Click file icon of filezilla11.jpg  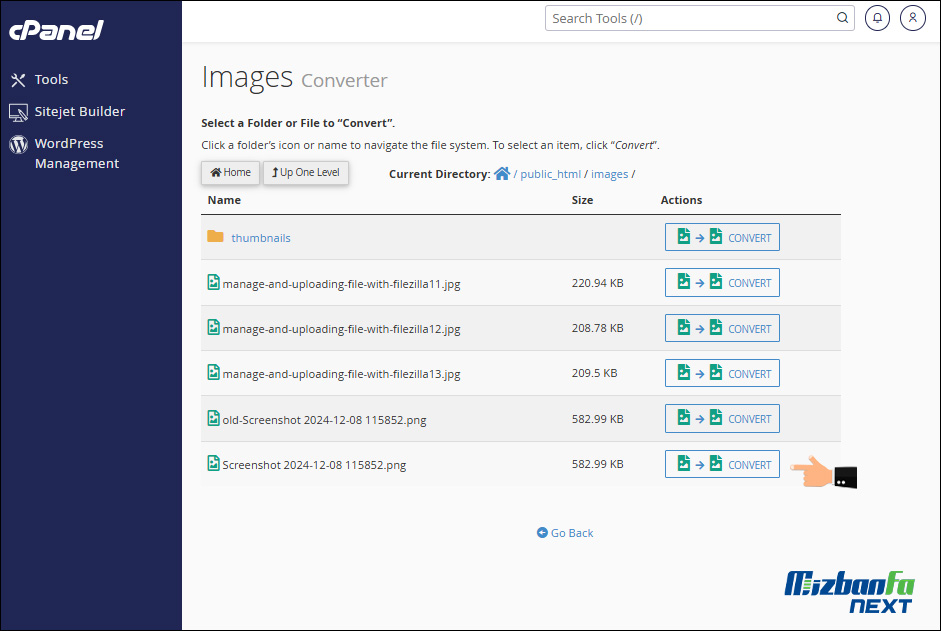[x=213, y=282]
